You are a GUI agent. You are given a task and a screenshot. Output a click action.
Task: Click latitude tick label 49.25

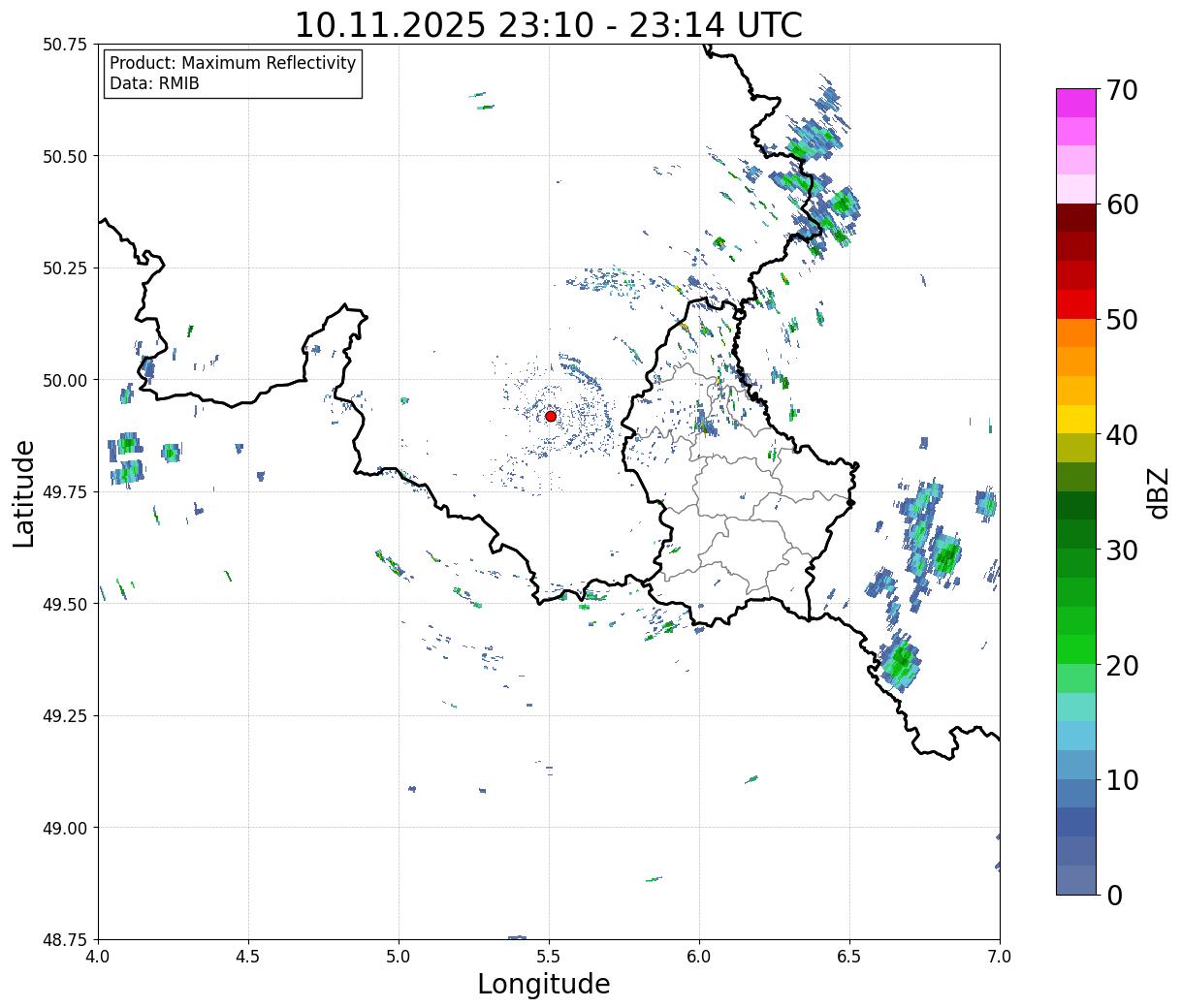(x=64, y=716)
